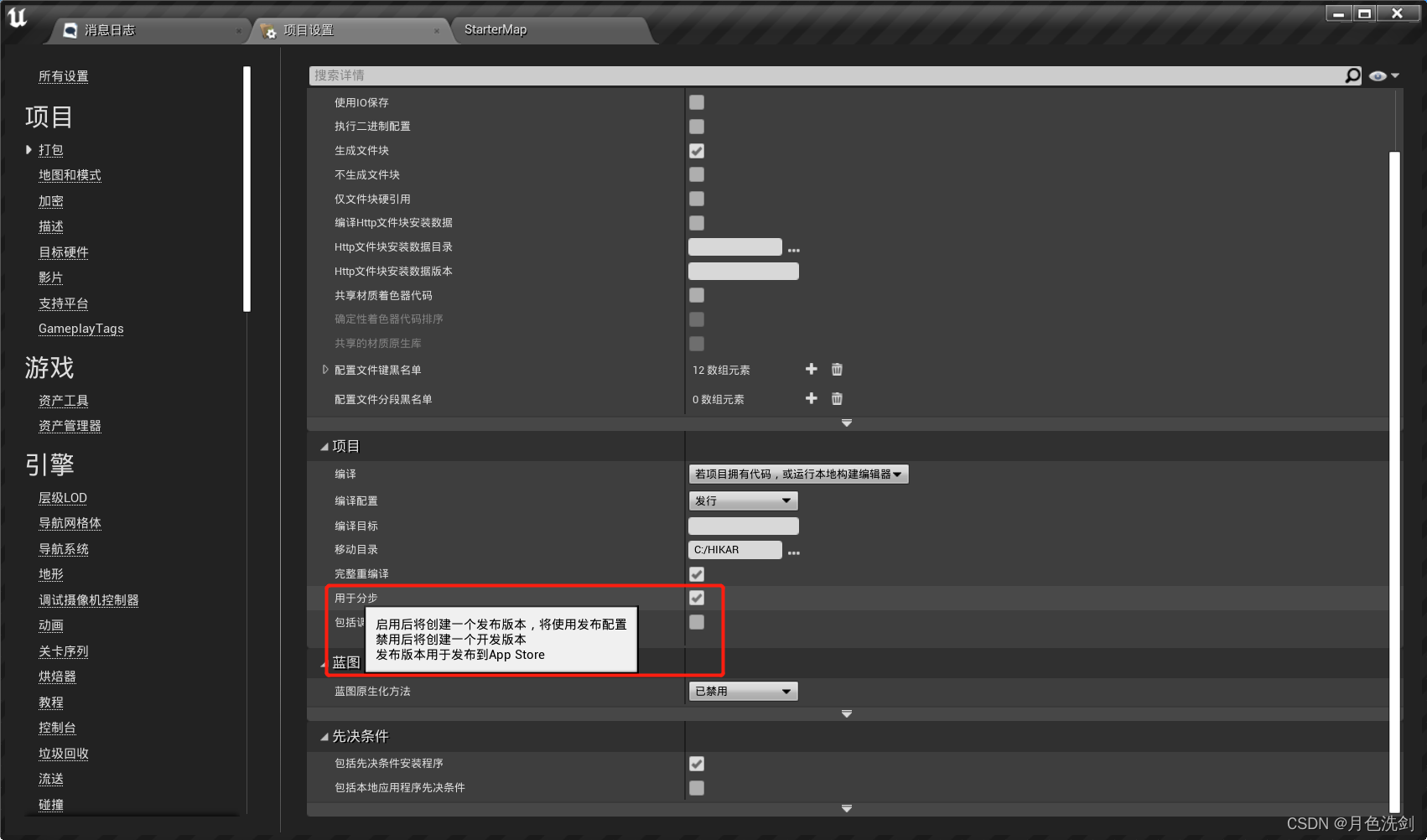The image size is (1427, 840).
Task: Click the search magnifier icon
Action: [x=1352, y=75]
